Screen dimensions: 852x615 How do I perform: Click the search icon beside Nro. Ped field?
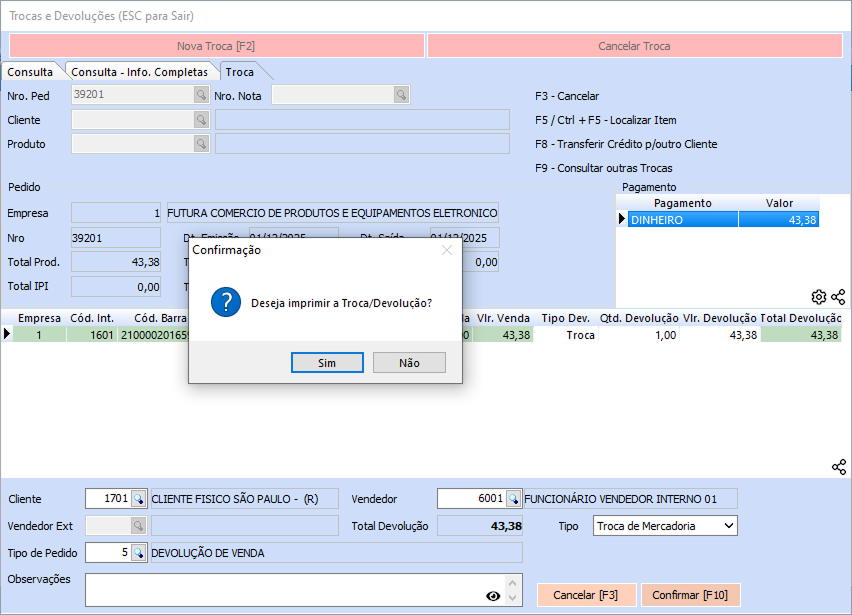coord(201,95)
